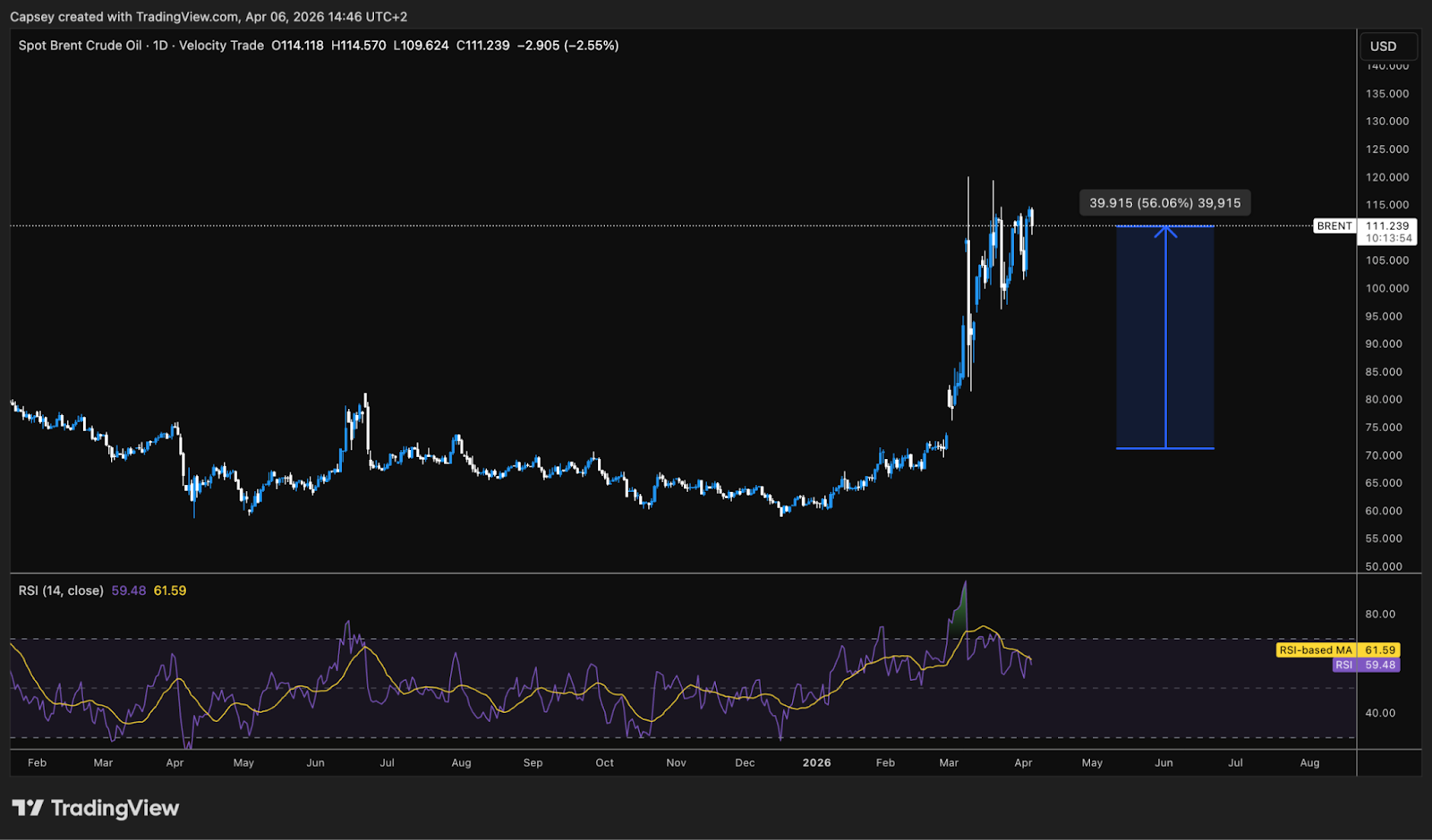Click the Mar label right of 2026
Viewport: 1432px width, 840px height.
[x=949, y=763]
